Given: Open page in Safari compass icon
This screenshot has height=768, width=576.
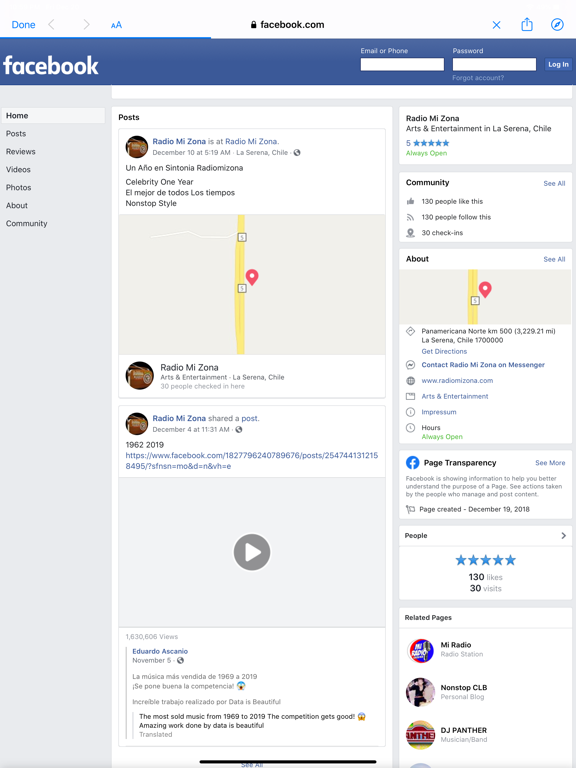Looking at the screenshot, I should pos(557,24).
